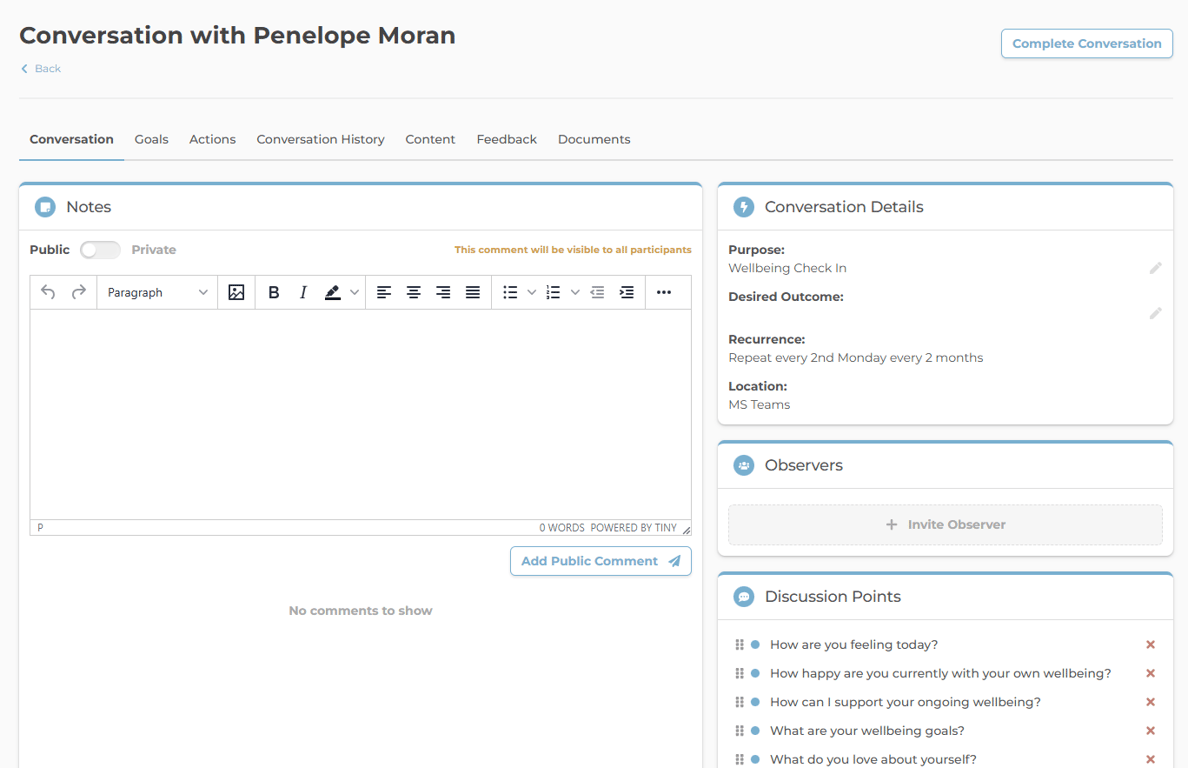The width and height of the screenshot is (1188, 768).
Task: Click the edit pencil beside Purpose
Action: 1155,268
